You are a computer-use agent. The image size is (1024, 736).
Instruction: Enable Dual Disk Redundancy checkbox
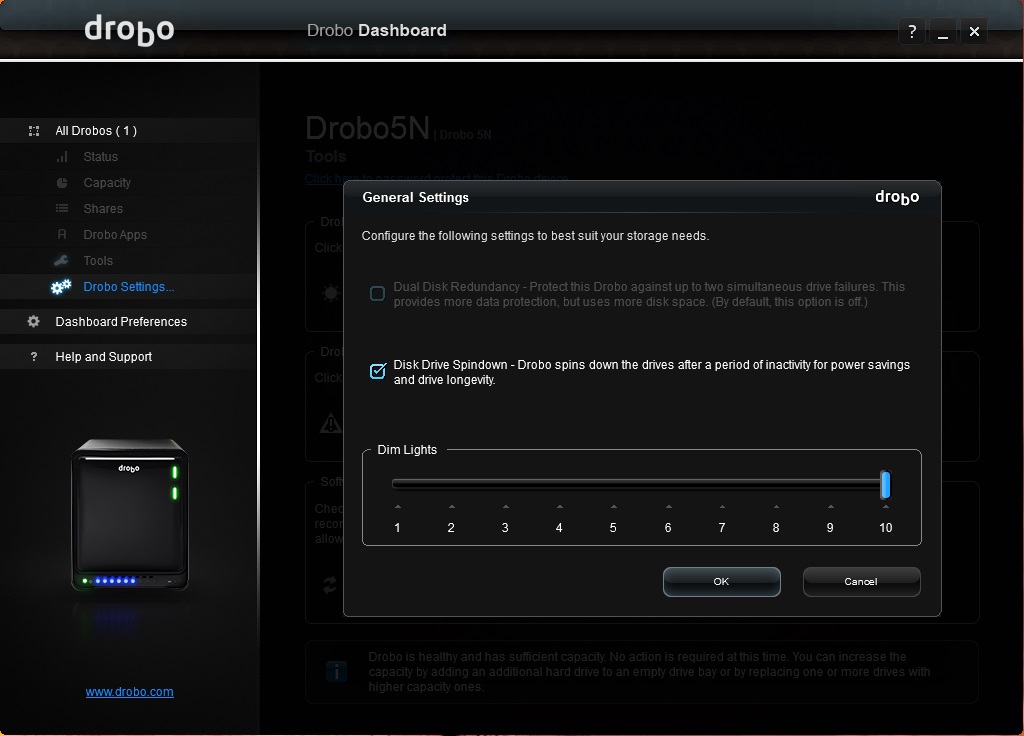(x=377, y=294)
